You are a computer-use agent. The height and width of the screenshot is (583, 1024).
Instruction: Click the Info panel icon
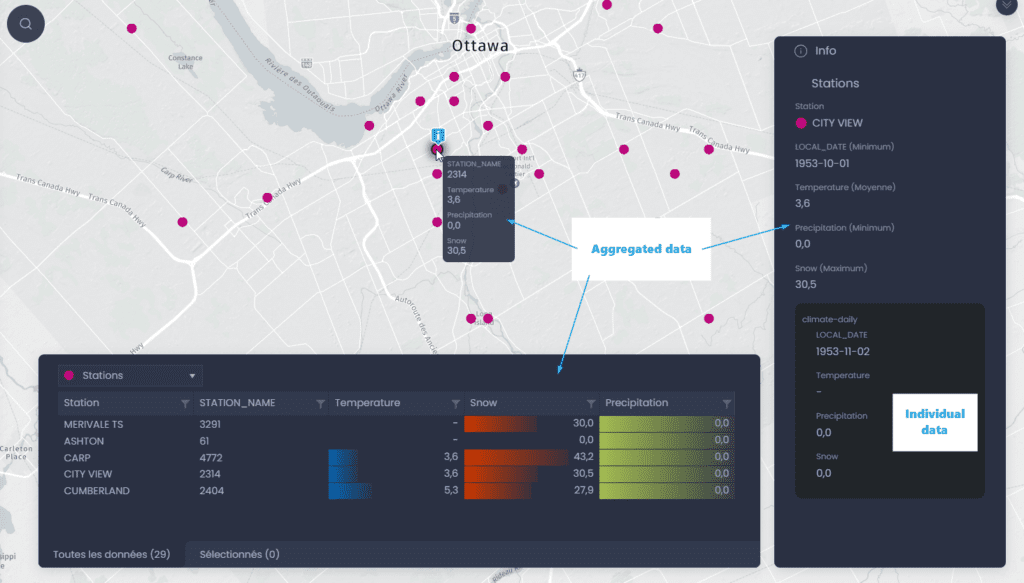(801, 51)
